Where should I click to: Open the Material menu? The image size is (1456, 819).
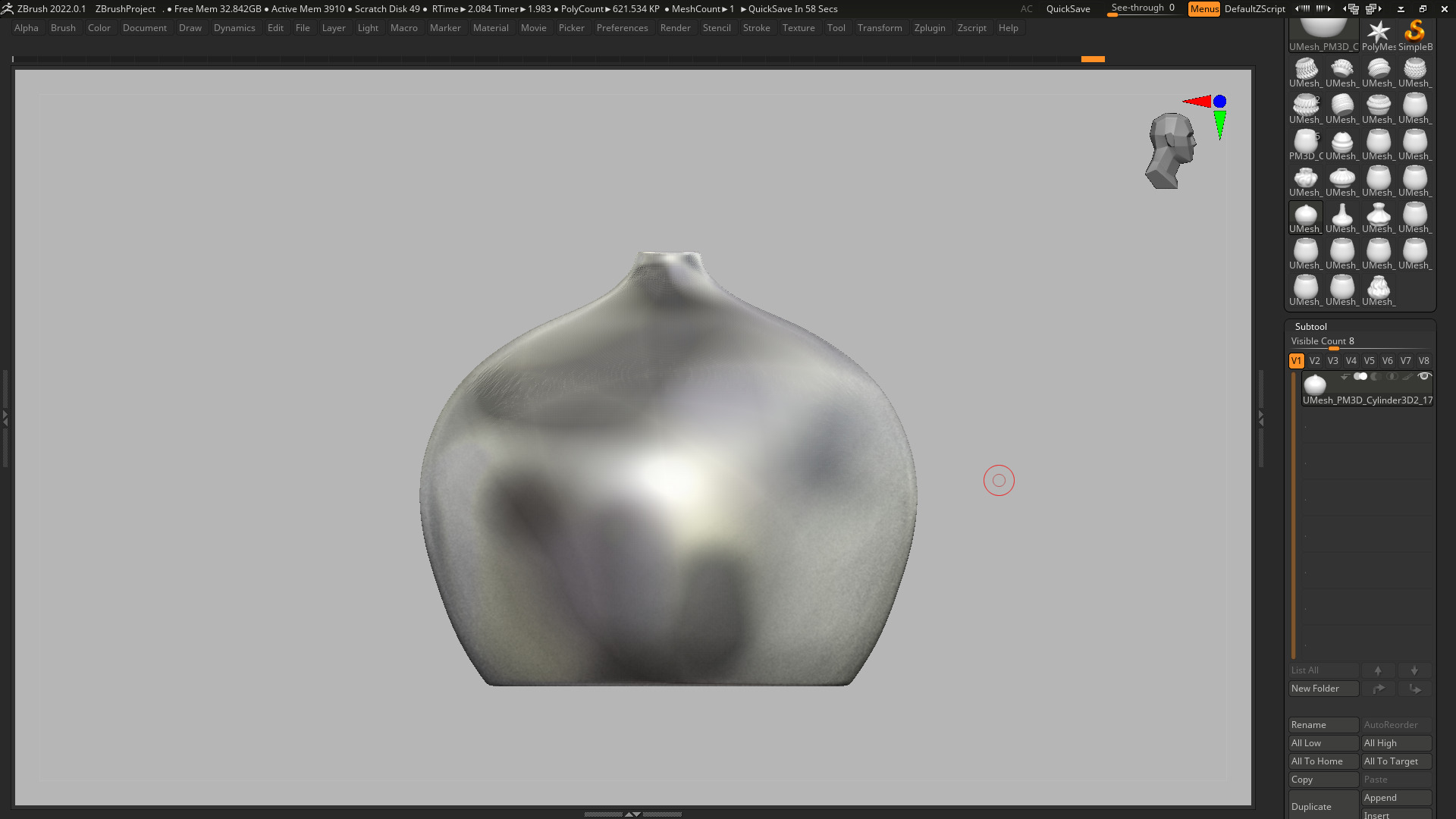click(x=491, y=28)
